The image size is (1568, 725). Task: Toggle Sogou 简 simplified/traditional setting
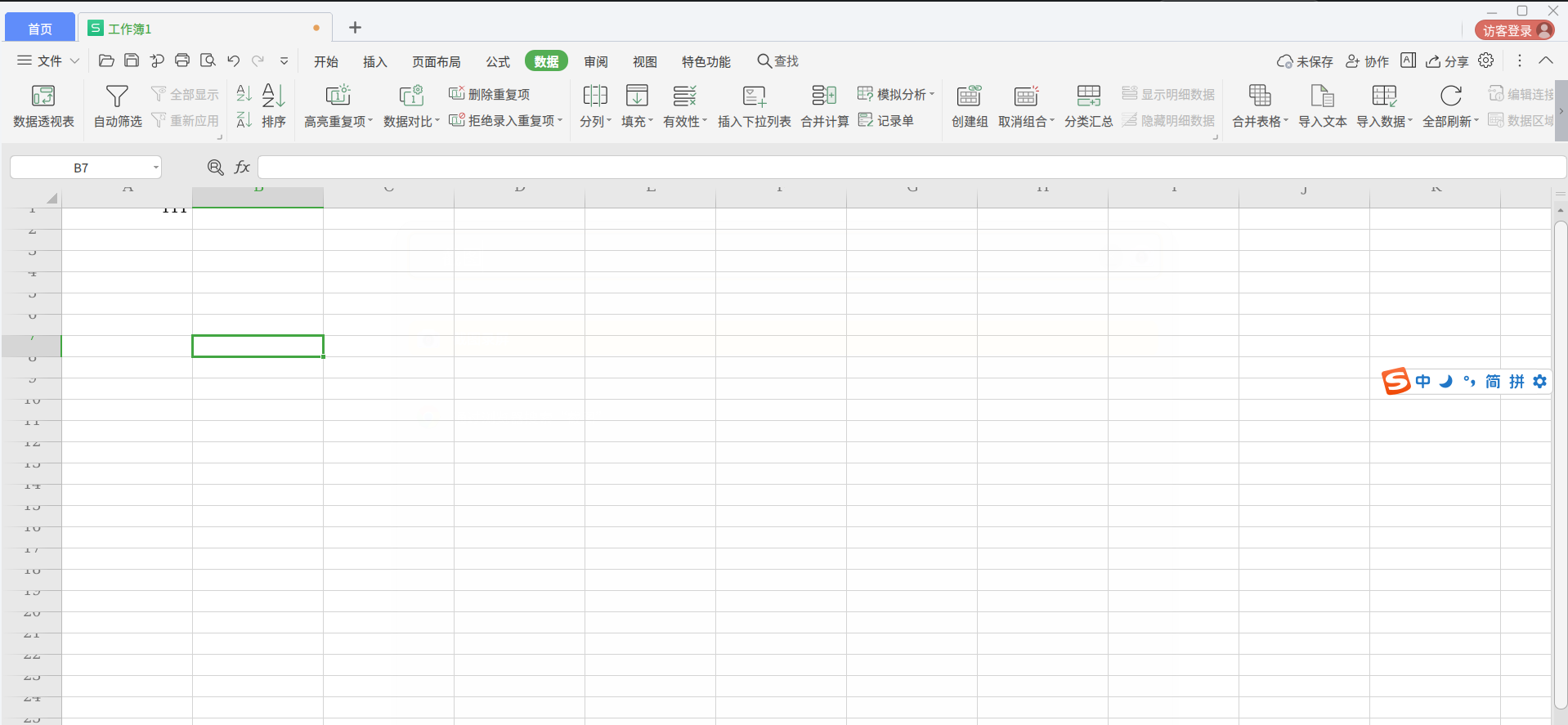click(x=1493, y=382)
